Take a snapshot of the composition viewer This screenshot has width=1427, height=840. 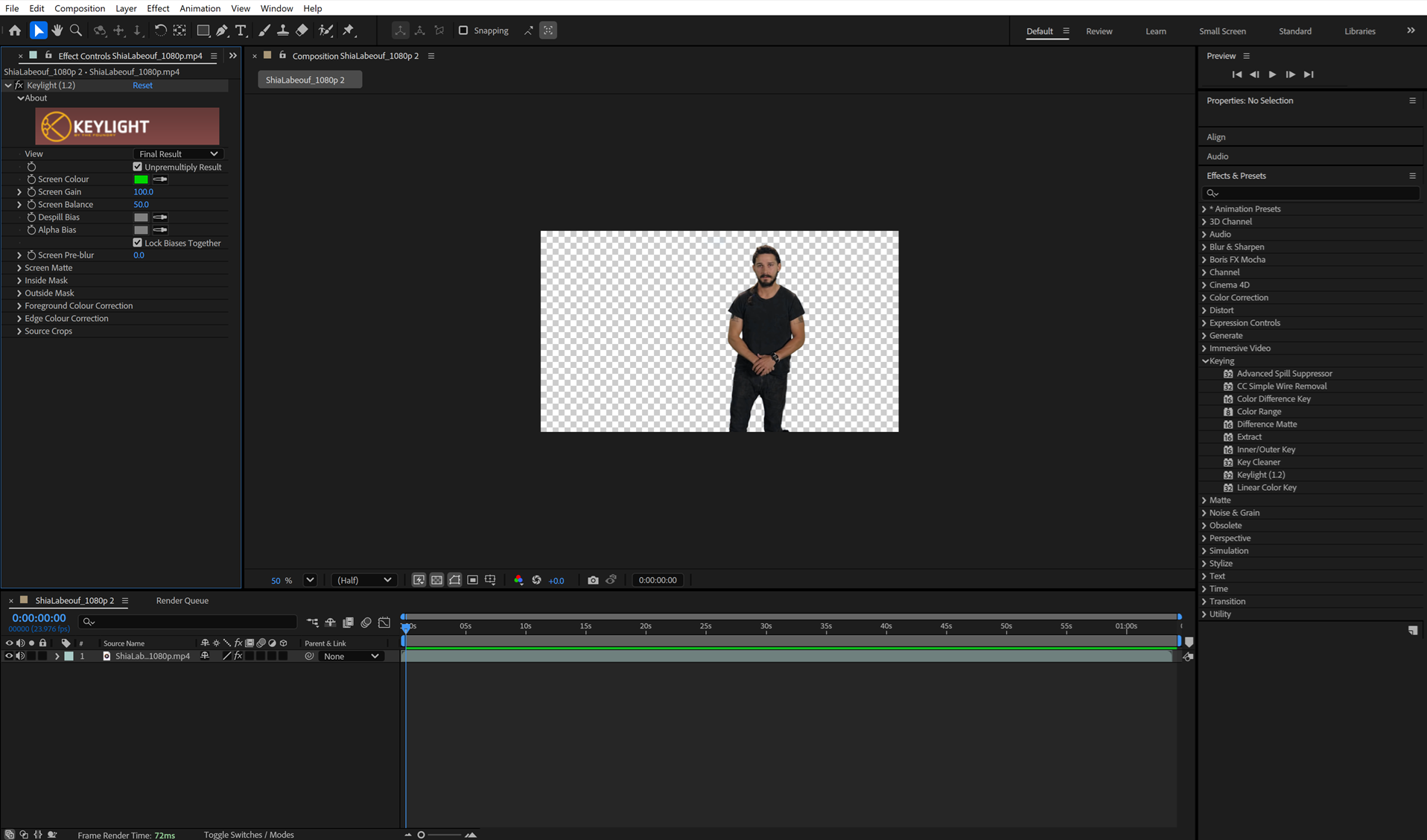(593, 579)
